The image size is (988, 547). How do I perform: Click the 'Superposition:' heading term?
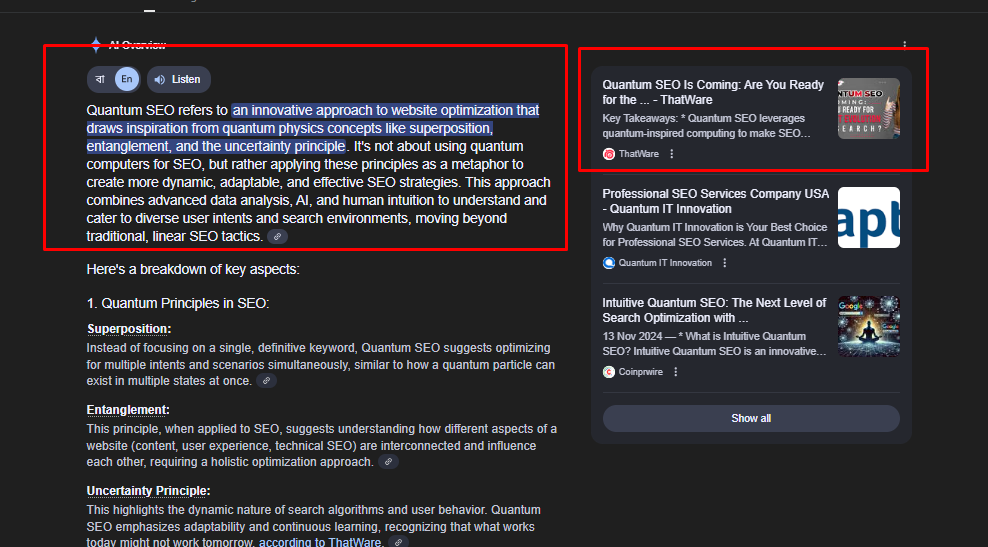pyautogui.click(x=129, y=329)
